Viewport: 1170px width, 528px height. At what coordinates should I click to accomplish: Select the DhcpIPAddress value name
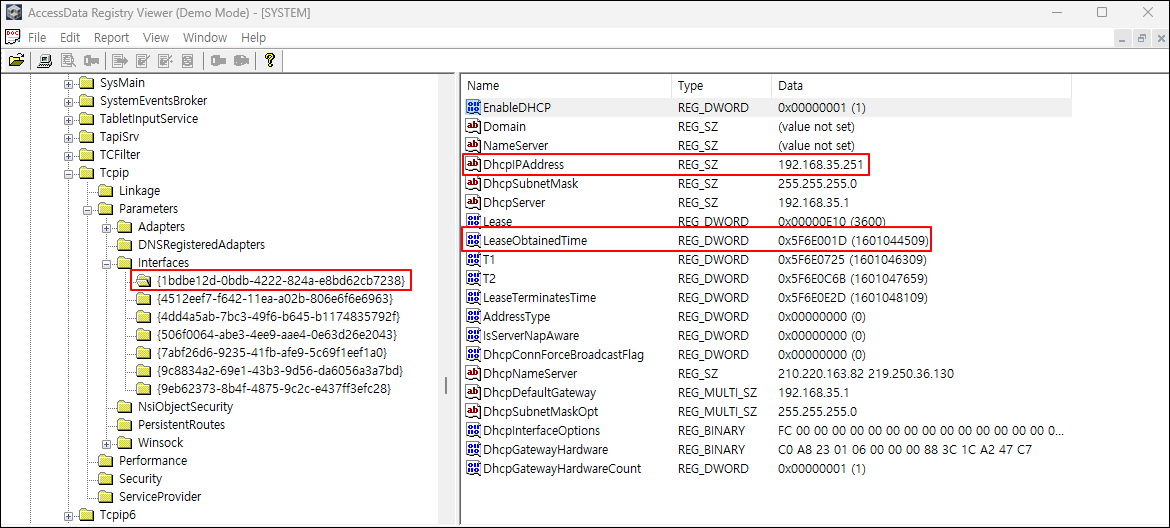pos(523,164)
